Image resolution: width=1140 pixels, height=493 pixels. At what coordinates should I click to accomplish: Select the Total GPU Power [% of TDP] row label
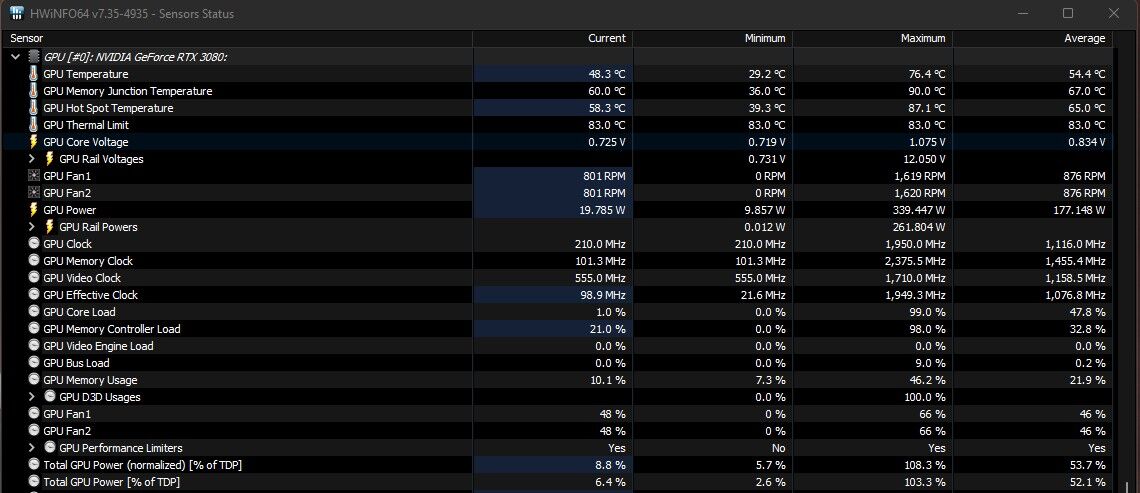point(111,481)
